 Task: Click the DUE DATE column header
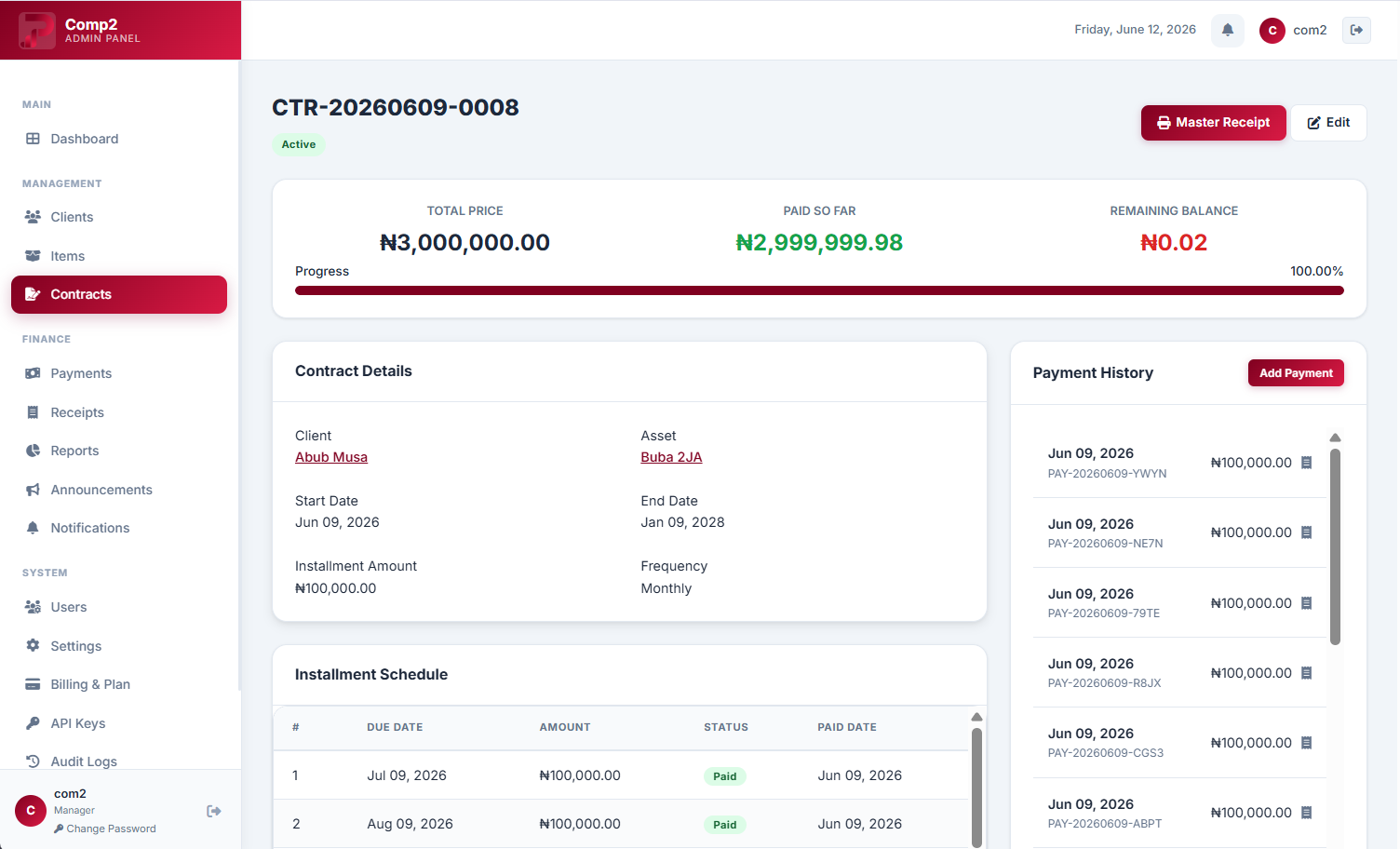pos(395,727)
